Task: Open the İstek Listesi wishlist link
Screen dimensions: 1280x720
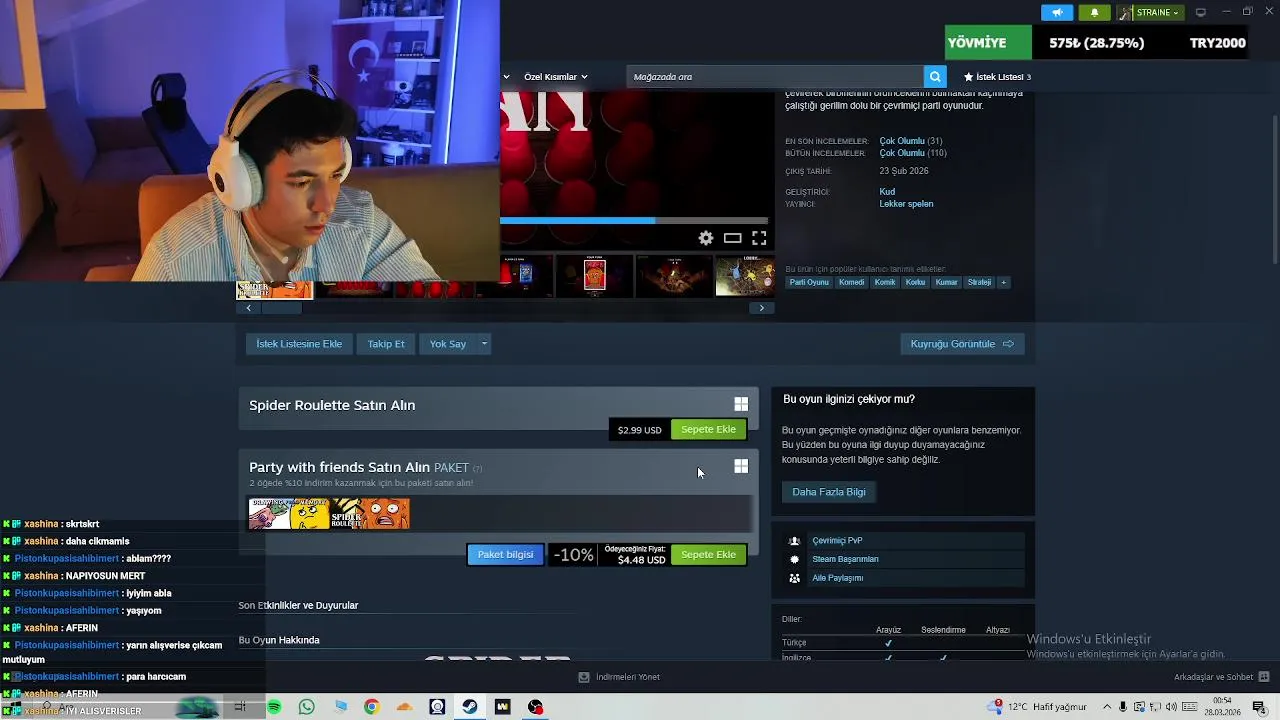Action: click(997, 77)
